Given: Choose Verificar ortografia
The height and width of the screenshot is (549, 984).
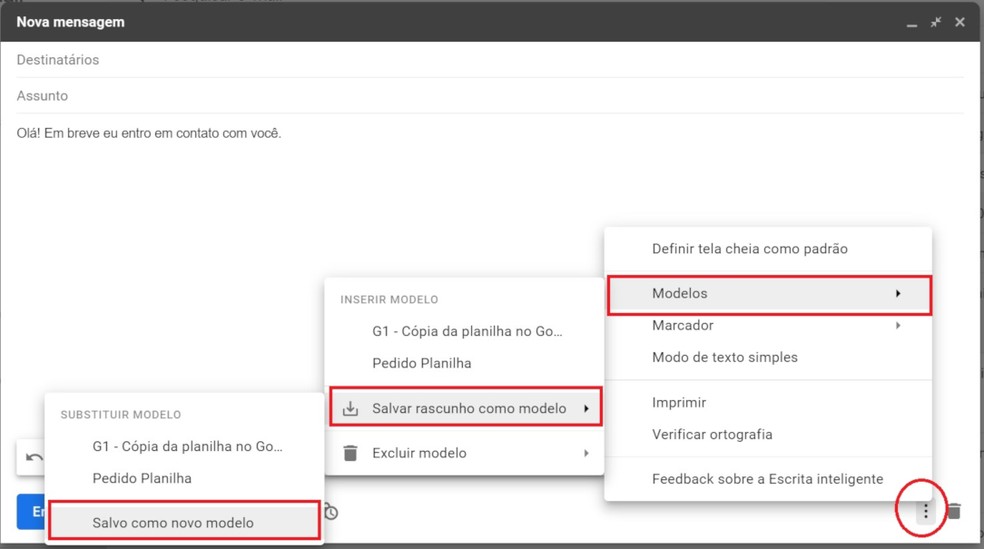Looking at the screenshot, I should point(712,434).
